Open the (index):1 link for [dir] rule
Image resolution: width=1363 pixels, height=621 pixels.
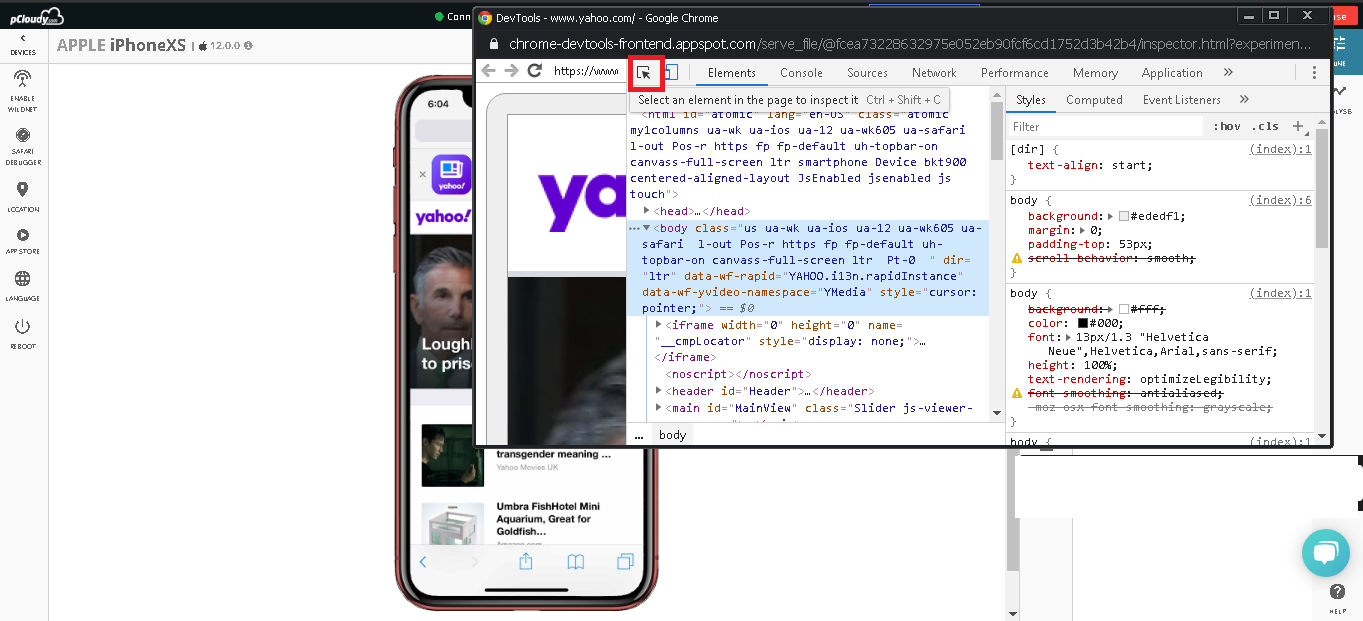click(1280, 149)
